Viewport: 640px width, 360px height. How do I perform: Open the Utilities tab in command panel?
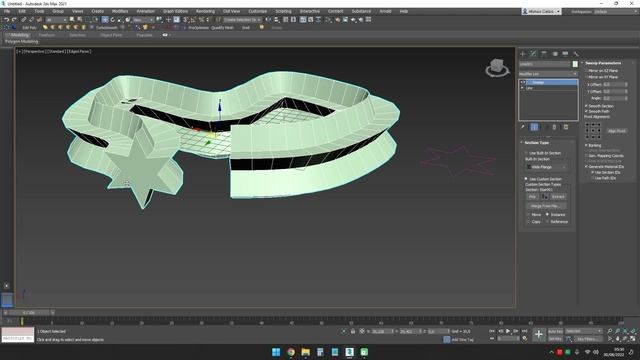pos(576,54)
